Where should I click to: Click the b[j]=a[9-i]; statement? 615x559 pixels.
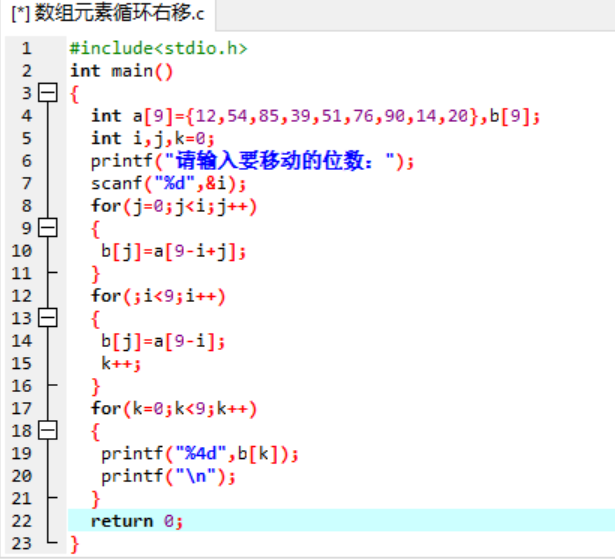click(163, 341)
